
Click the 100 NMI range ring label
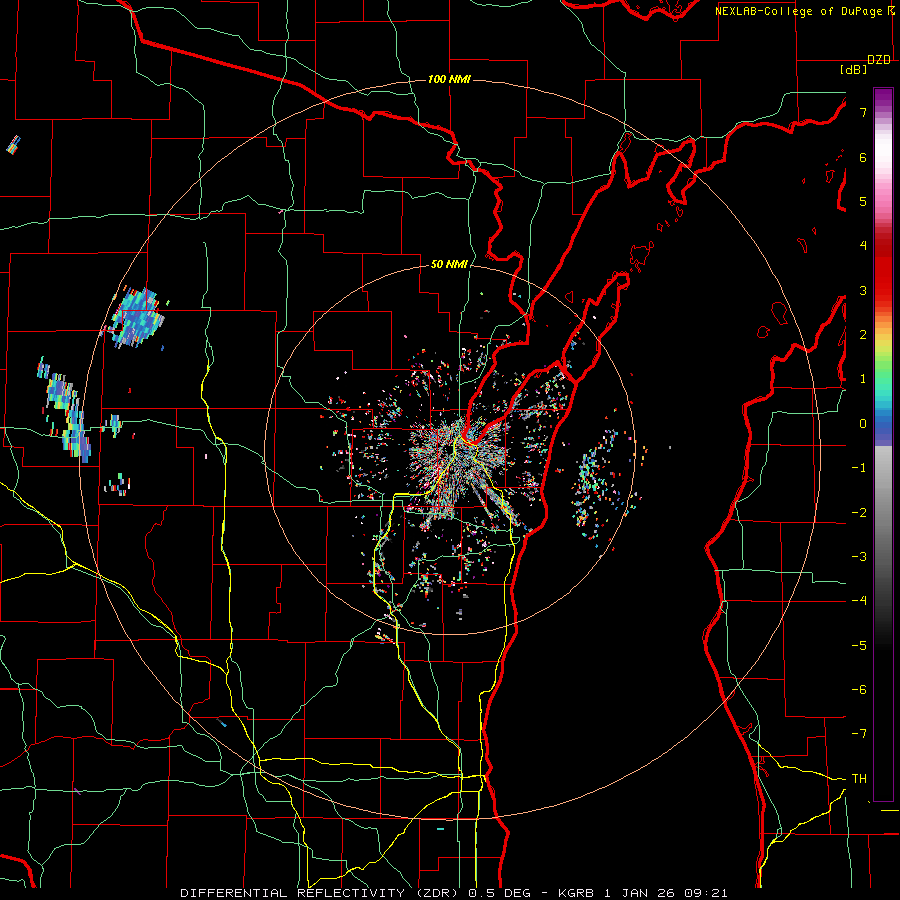tap(449, 79)
